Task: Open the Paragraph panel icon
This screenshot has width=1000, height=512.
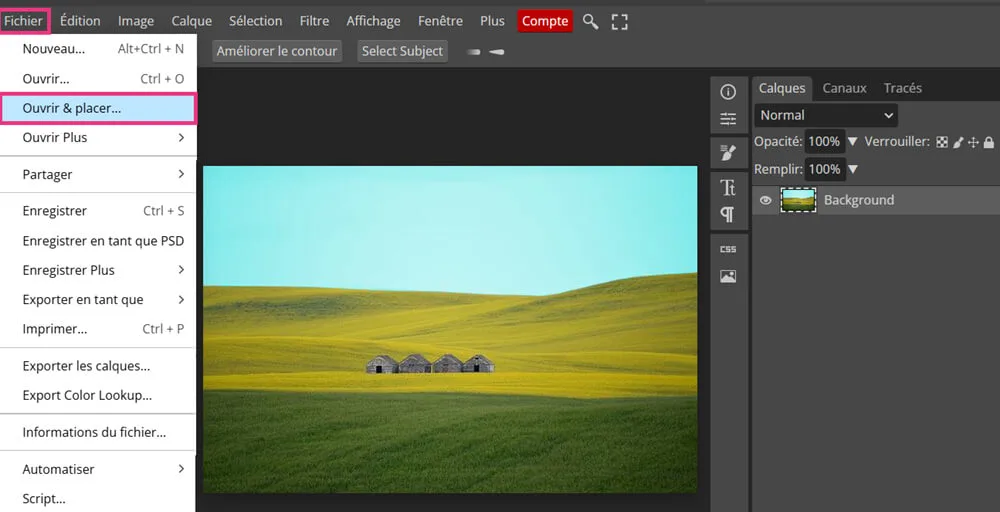Action: coord(728,215)
